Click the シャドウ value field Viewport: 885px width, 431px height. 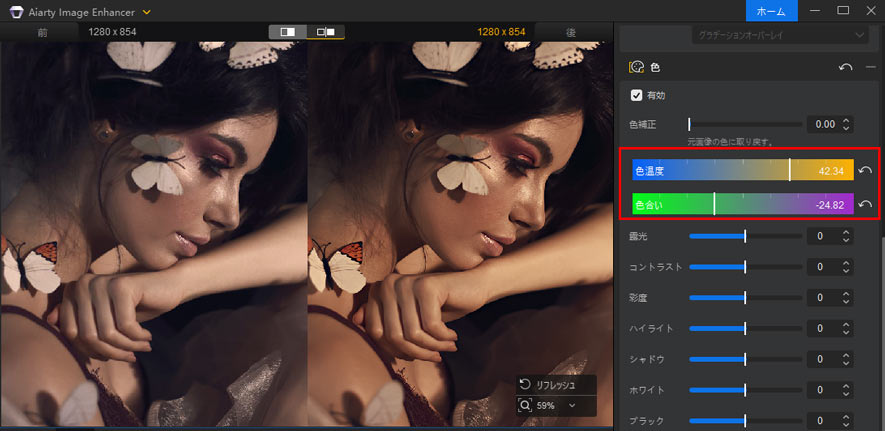pyautogui.click(x=823, y=359)
